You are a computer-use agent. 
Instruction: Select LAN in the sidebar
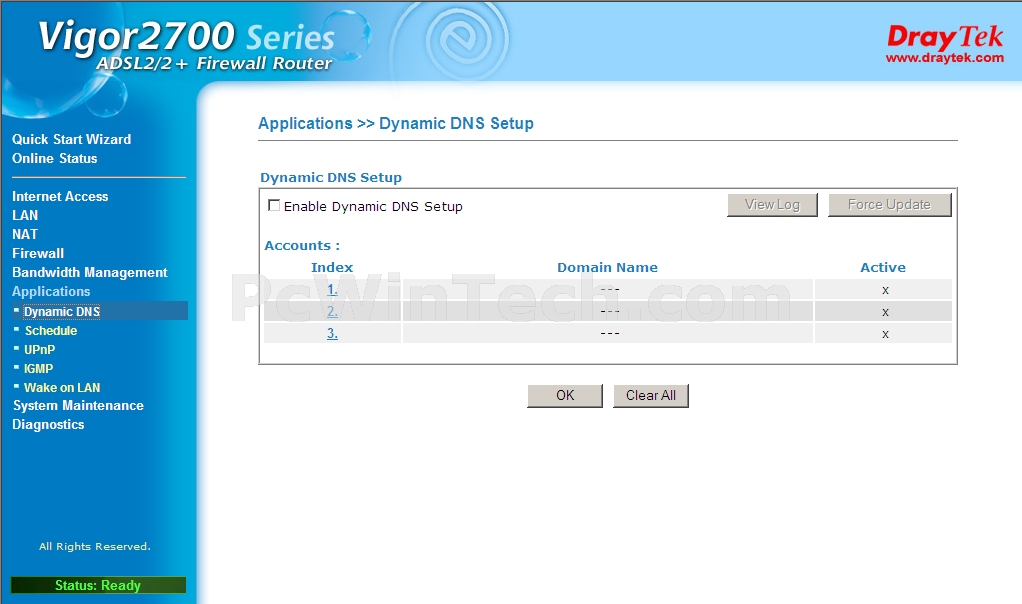click(25, 215)
